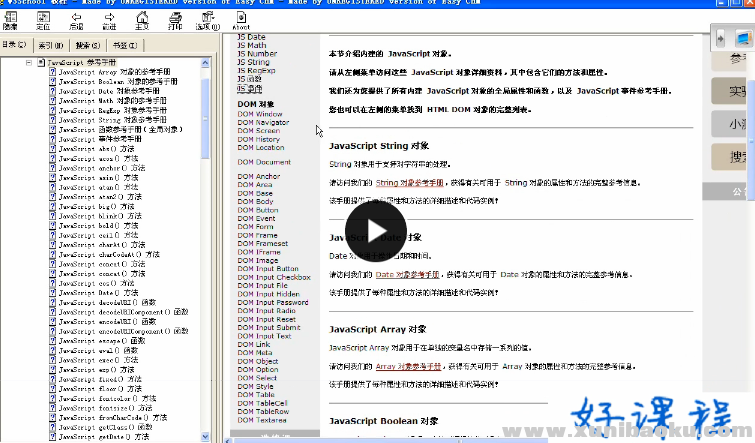
Task: Go back with the 后退 arrow icon
Action: coord(77,21)
